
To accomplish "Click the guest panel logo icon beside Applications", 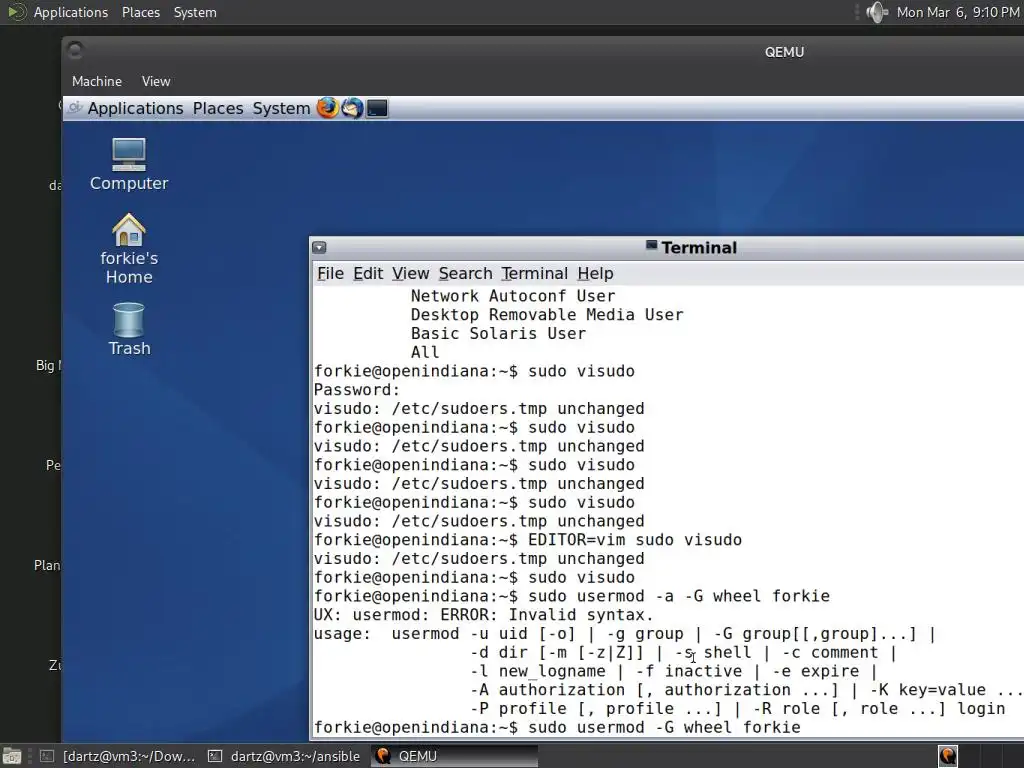I will click(75, 108).
